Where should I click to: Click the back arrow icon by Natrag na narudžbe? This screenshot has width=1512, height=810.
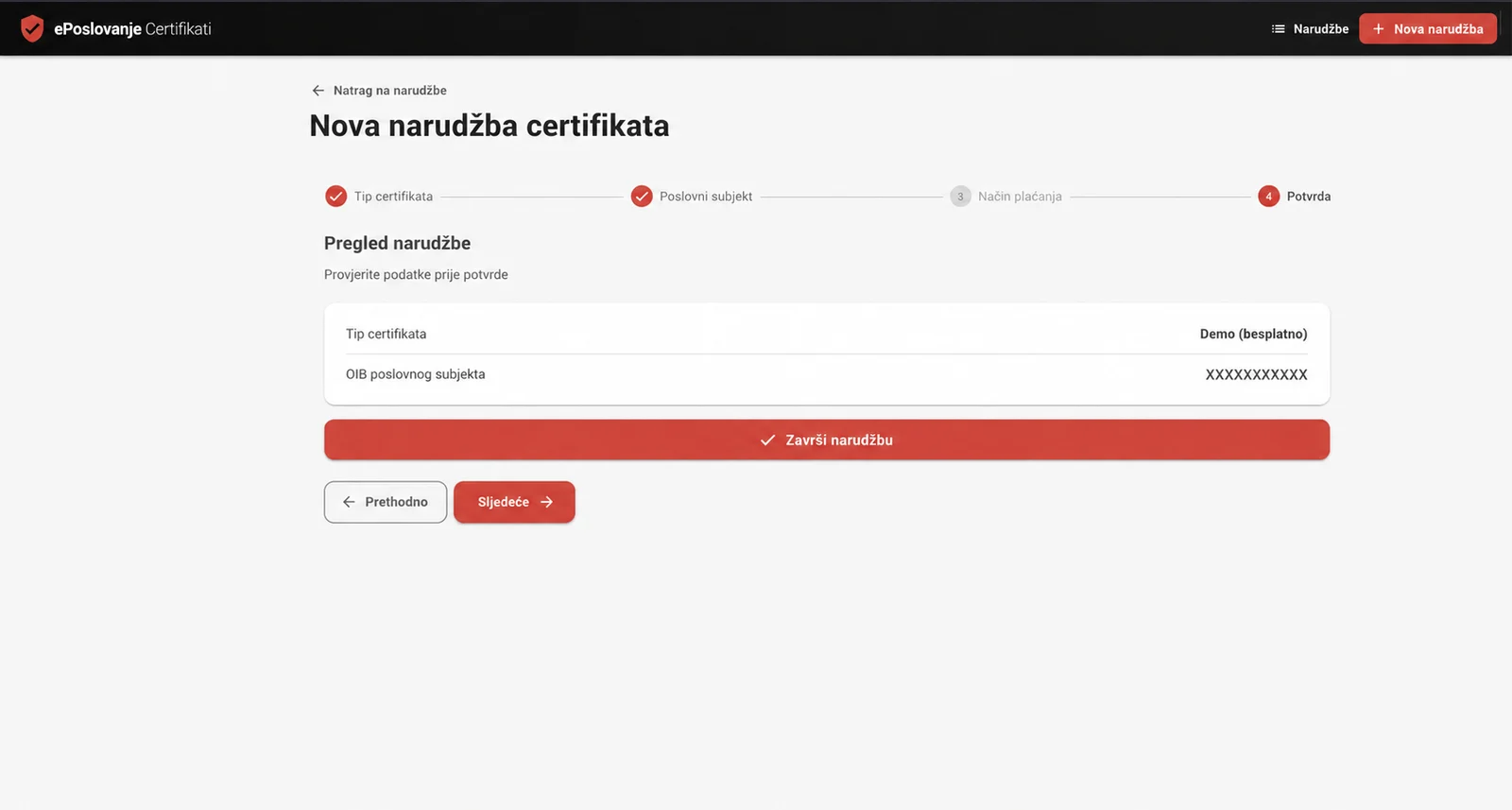pos(318,91)
